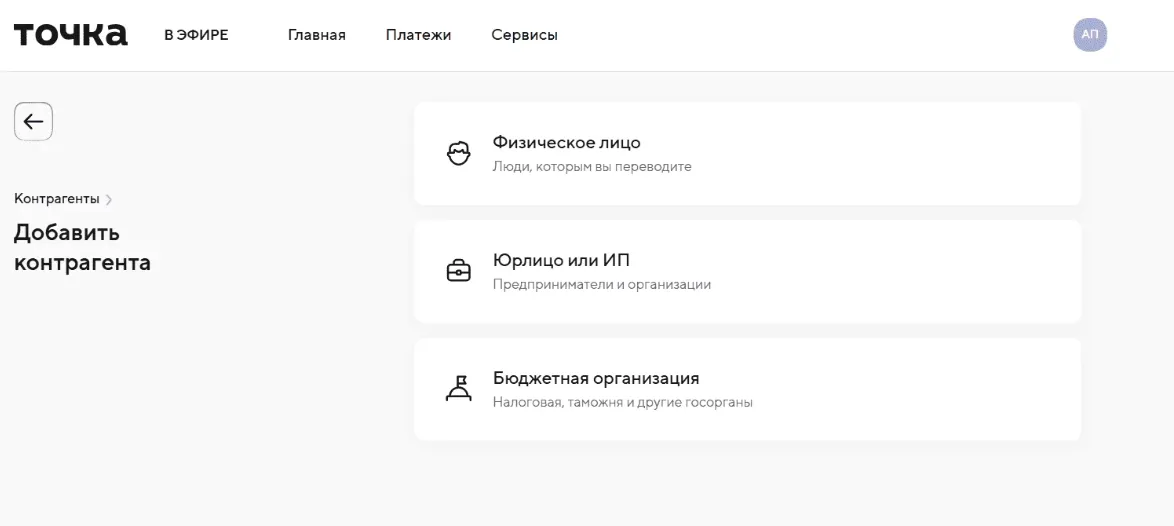Click the briefcase icon for Юрлицо или ИП

[x=458, y=271]
